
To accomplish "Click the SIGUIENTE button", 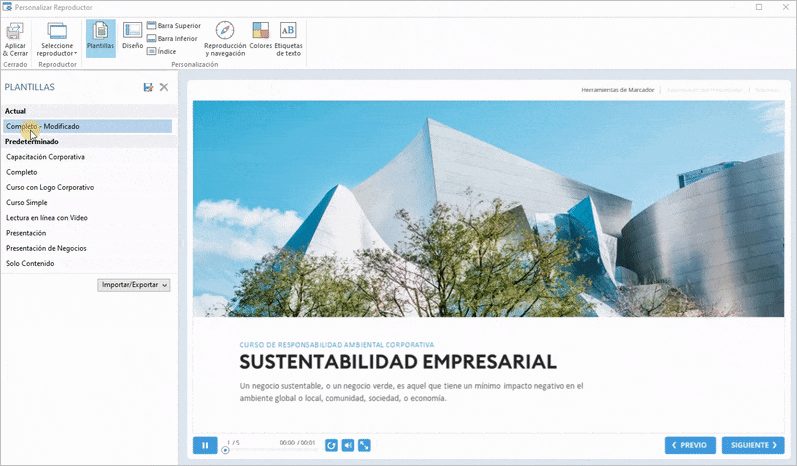I will click(x=752, y=445).
